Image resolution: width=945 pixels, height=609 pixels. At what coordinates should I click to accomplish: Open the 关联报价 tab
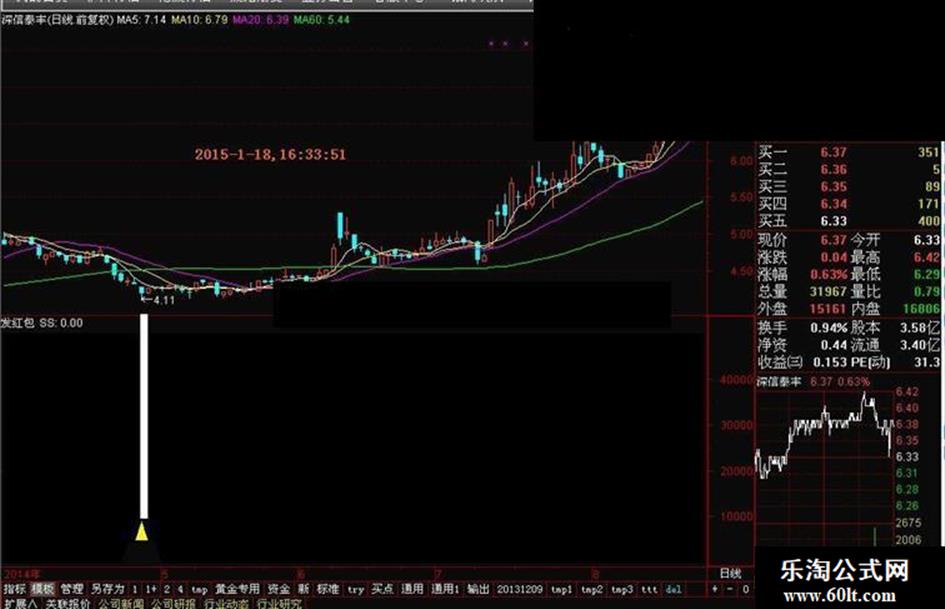(68, 603)
